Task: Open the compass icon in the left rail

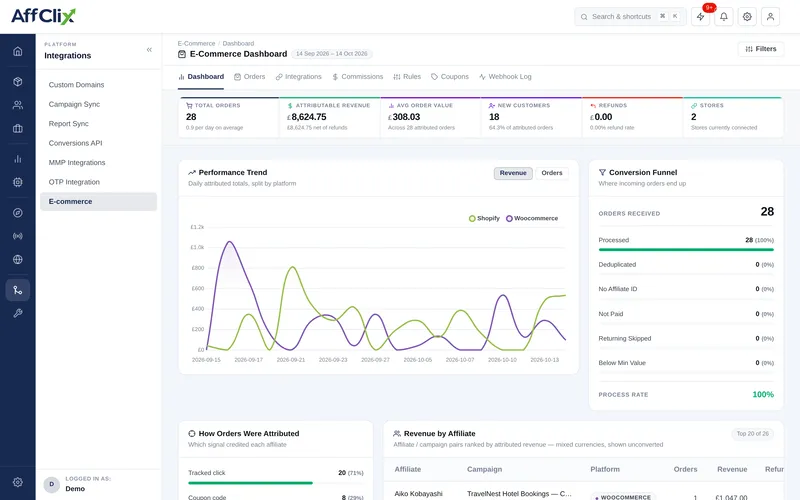Action: tap(18, 213)
